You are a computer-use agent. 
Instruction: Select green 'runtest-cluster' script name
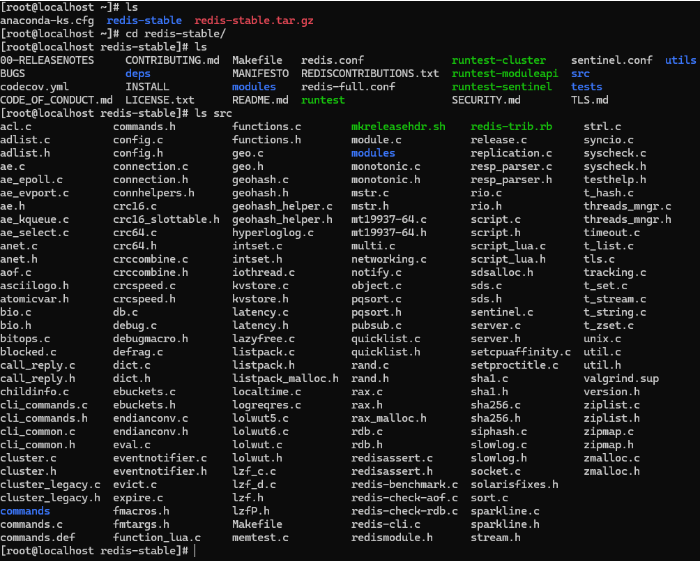tap(499, 60)
